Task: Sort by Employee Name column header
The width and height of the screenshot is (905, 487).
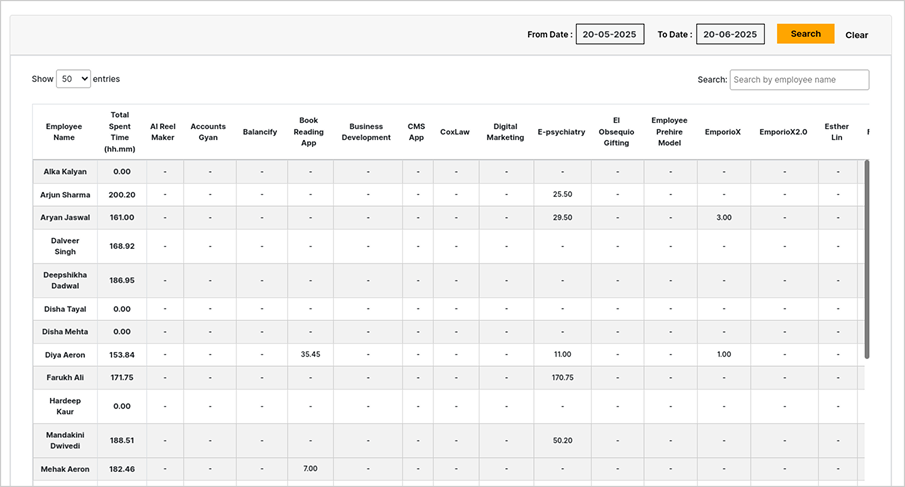Action: point(64,132)
